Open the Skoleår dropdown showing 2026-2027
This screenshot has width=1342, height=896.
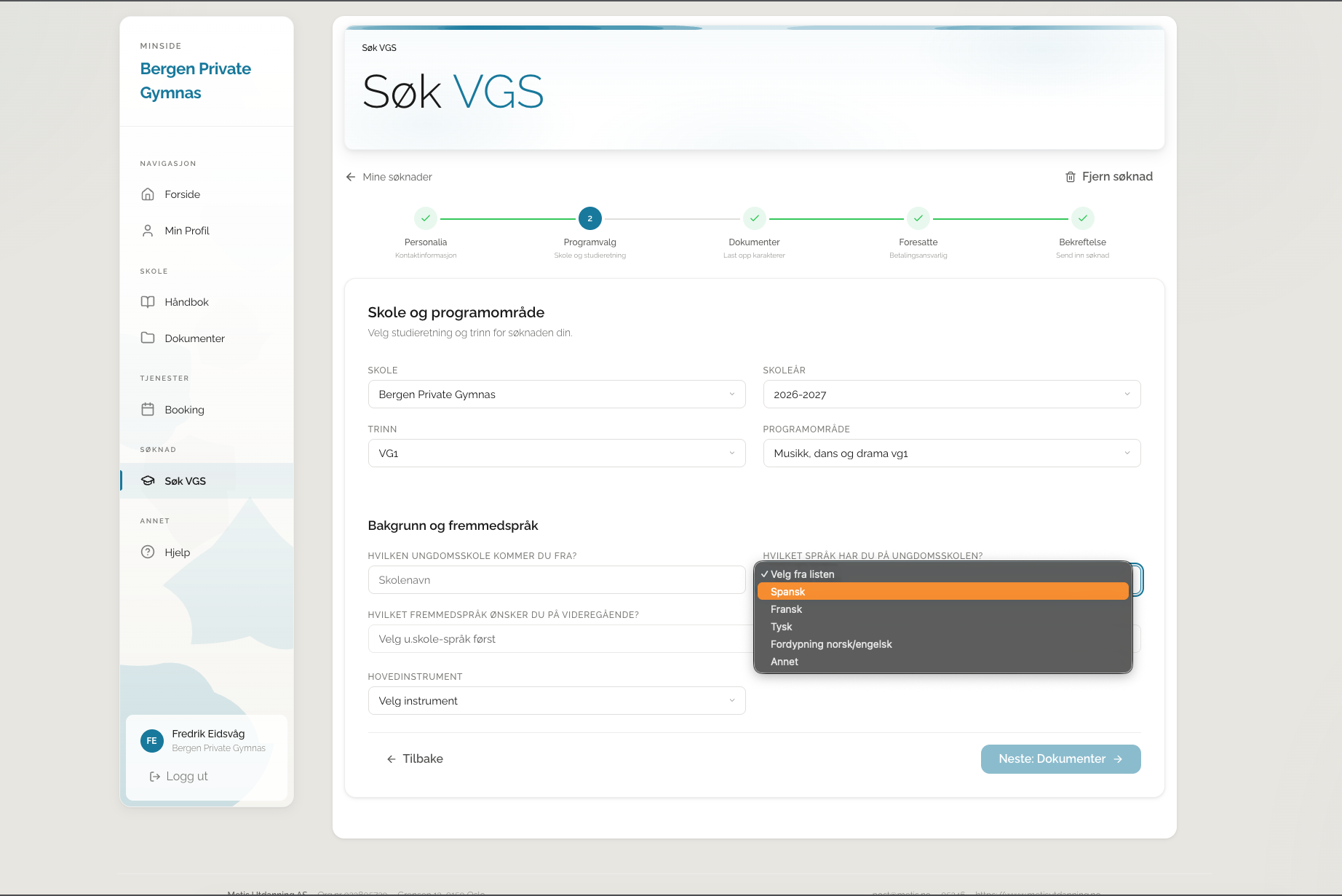pos(952,395)
